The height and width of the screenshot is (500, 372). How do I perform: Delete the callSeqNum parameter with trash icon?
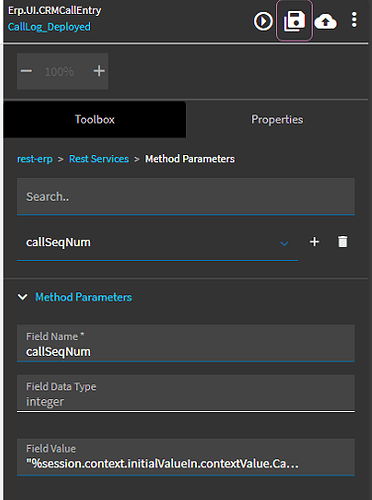343,242
